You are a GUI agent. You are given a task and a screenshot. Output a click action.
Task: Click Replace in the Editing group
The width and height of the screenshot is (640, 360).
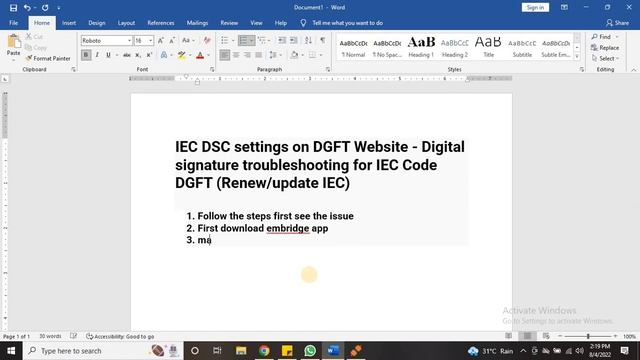pyautogui.click(x=605, y=48)
